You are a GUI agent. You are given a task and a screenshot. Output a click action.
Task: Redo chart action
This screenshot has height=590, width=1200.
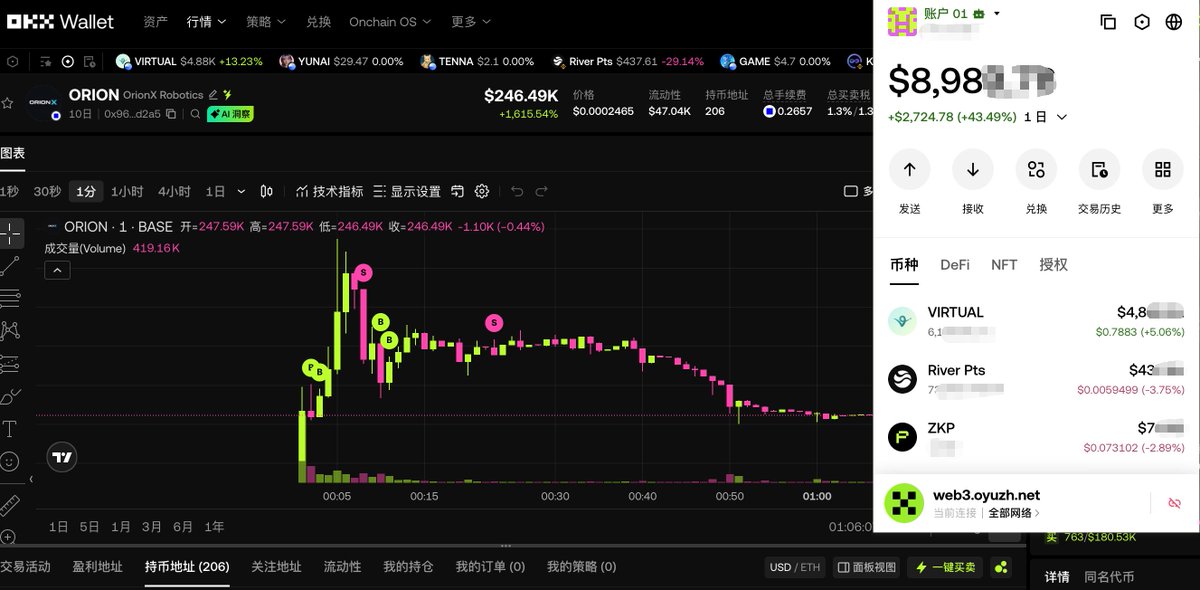click(542, 191)
